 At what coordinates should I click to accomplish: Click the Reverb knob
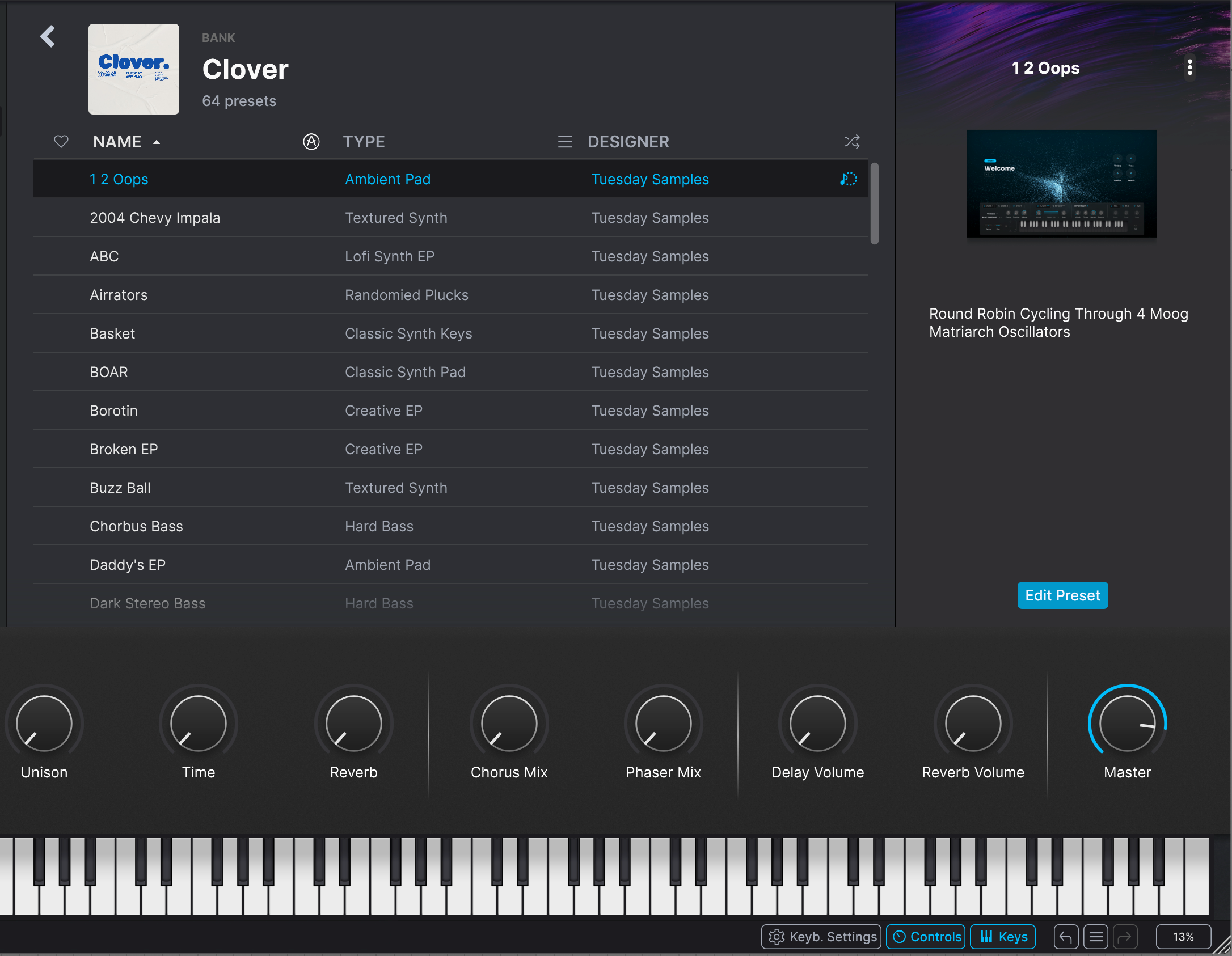[x=354, y=723]
